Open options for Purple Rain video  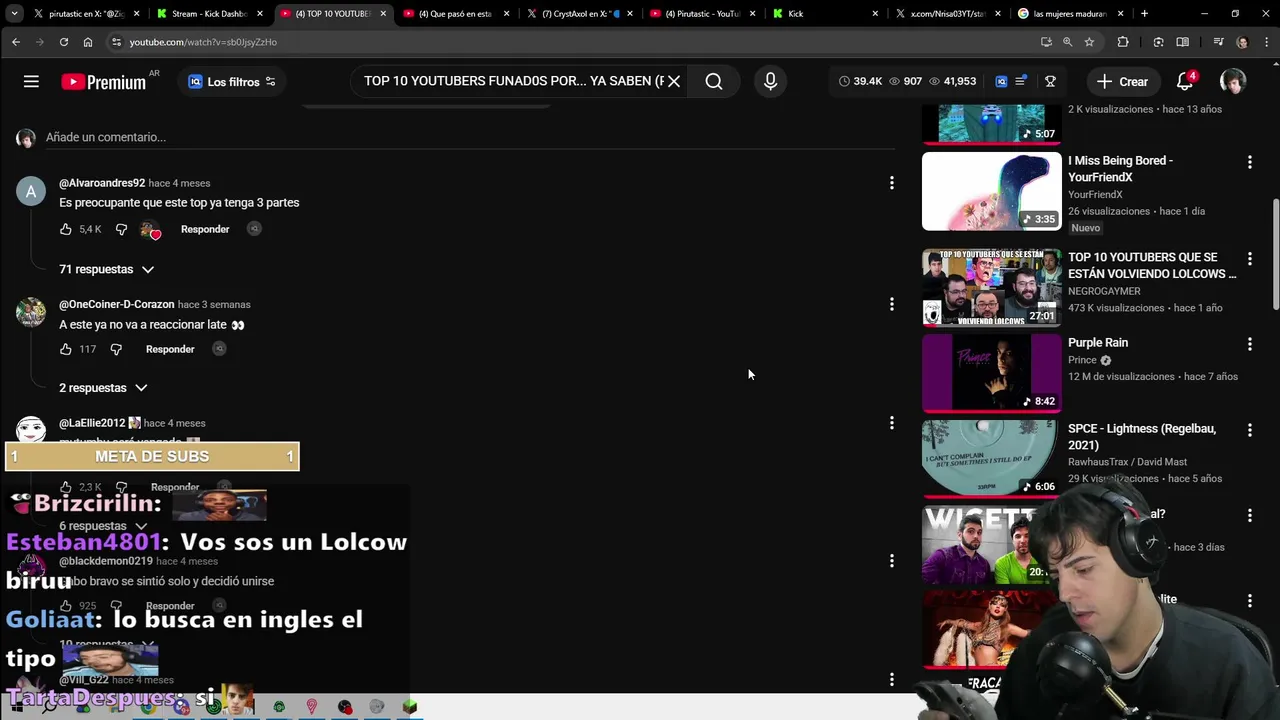1250,343
